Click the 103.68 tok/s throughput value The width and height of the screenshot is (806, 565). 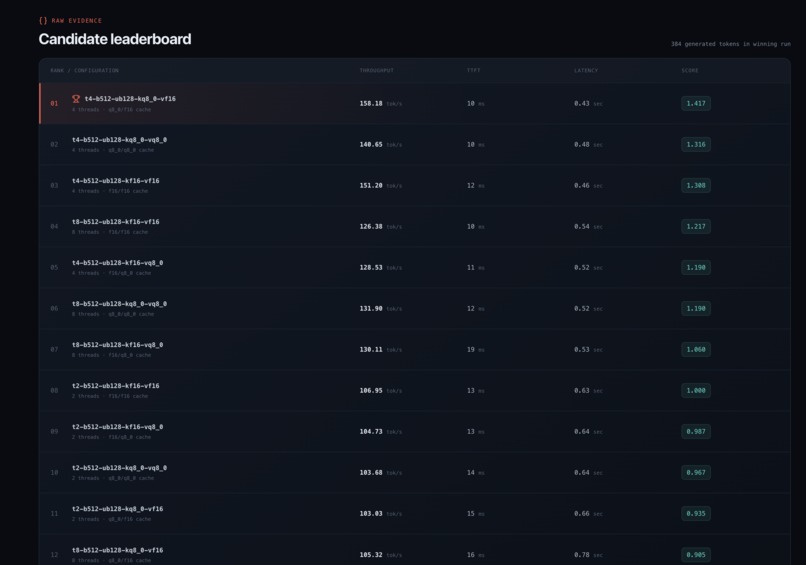click(x=381, y=472)
